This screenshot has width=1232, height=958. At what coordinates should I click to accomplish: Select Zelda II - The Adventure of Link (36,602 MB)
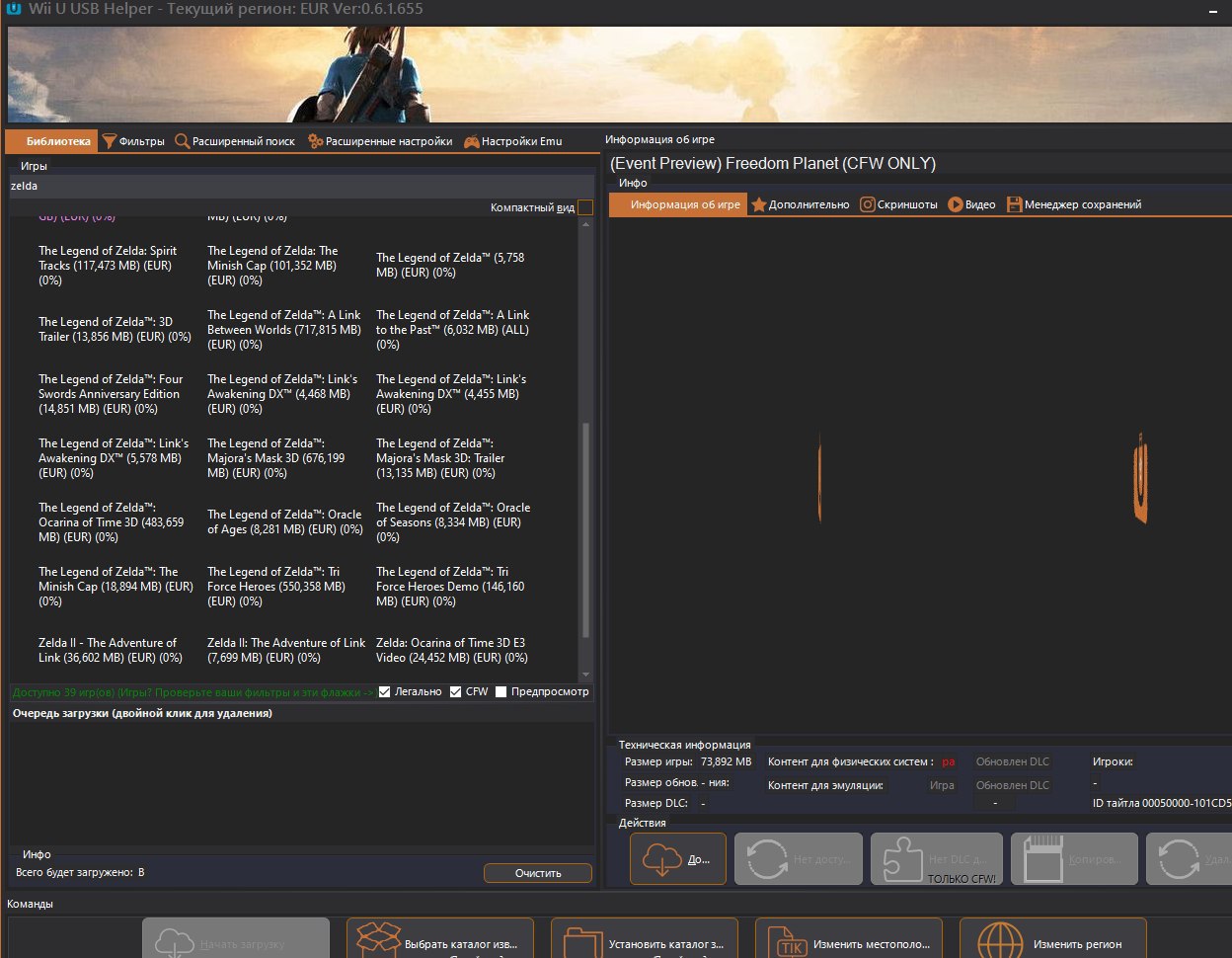[x=111, y=650]
